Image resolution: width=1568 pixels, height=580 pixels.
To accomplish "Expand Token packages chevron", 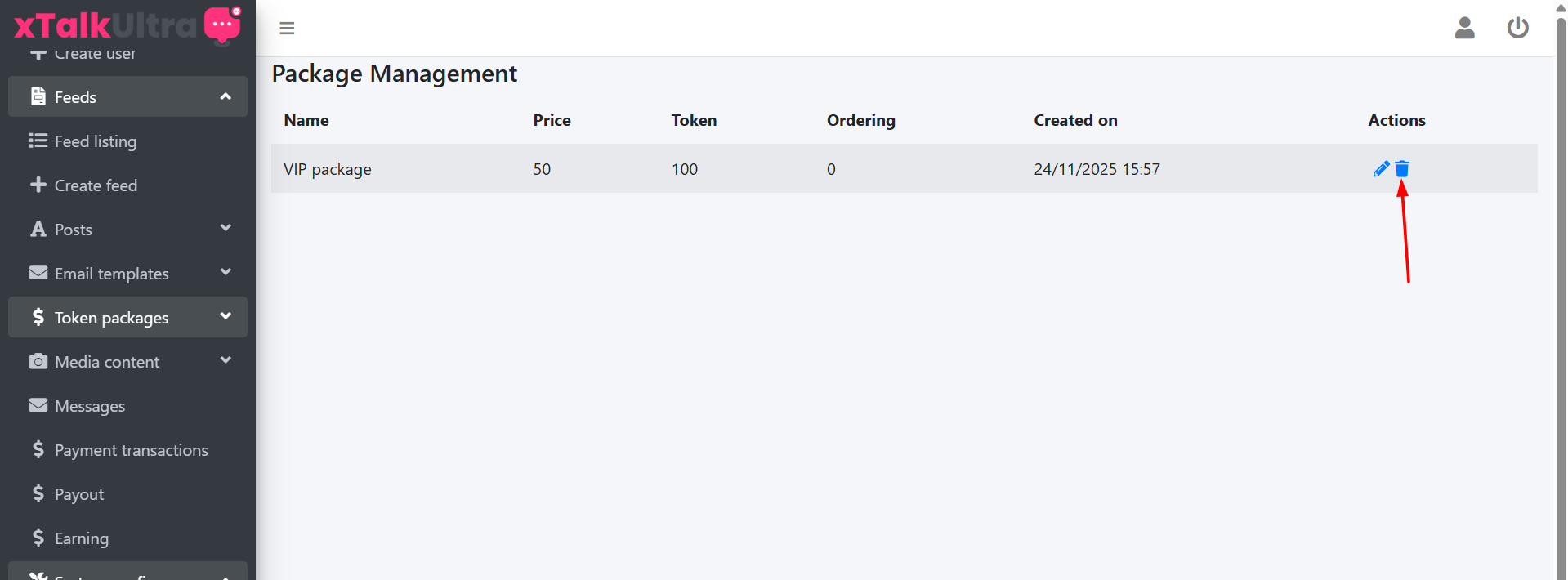I will tap(226, 317).
